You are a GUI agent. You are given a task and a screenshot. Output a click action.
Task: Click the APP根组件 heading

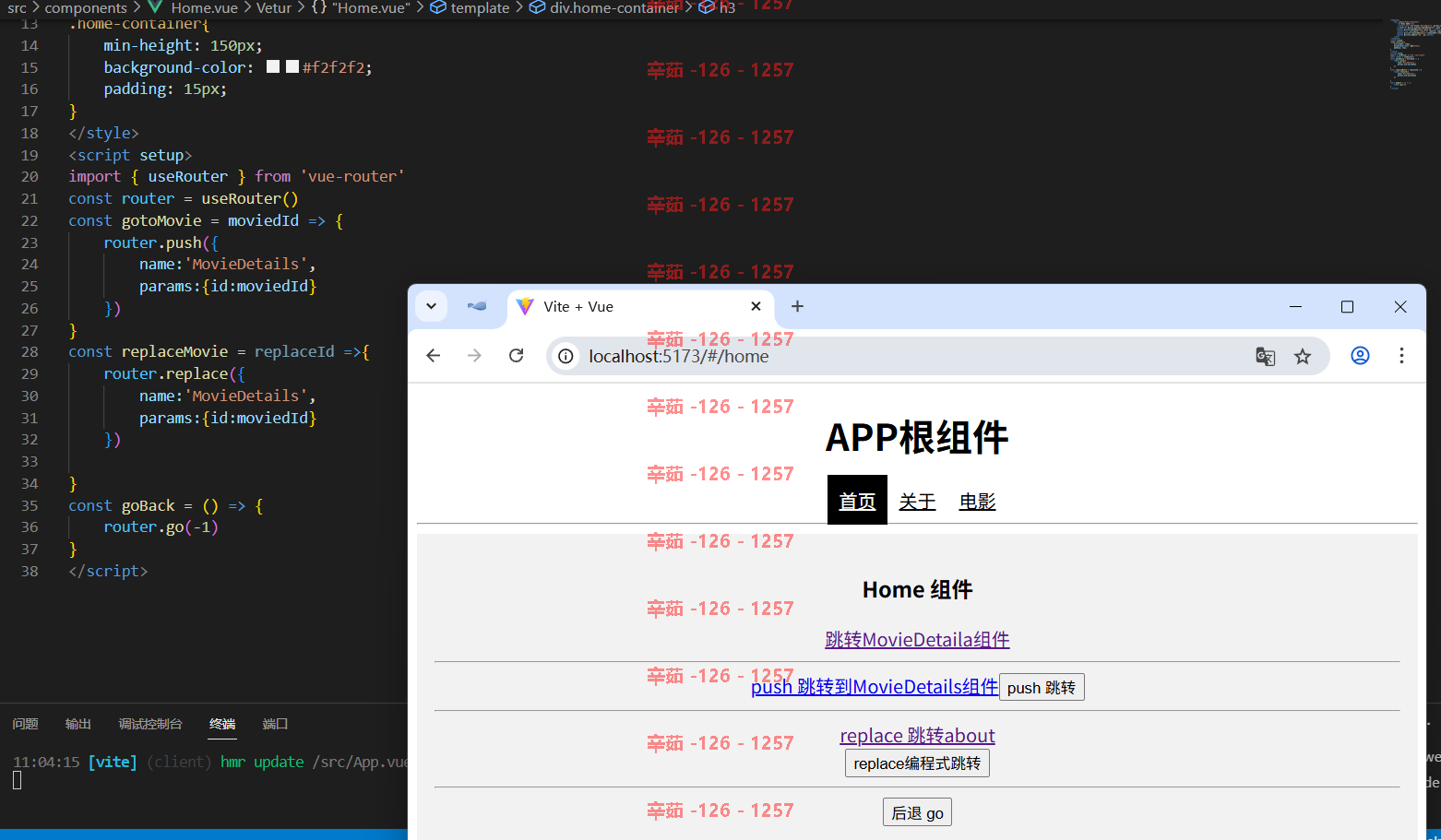(917, 437)
